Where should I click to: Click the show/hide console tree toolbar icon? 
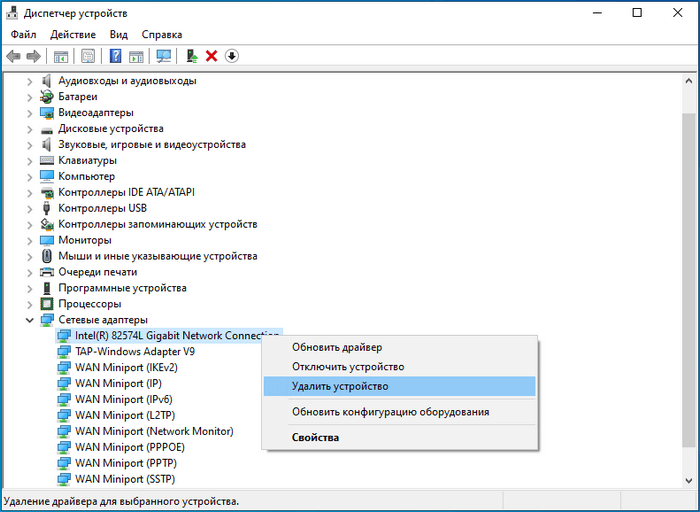pos(61,56)
